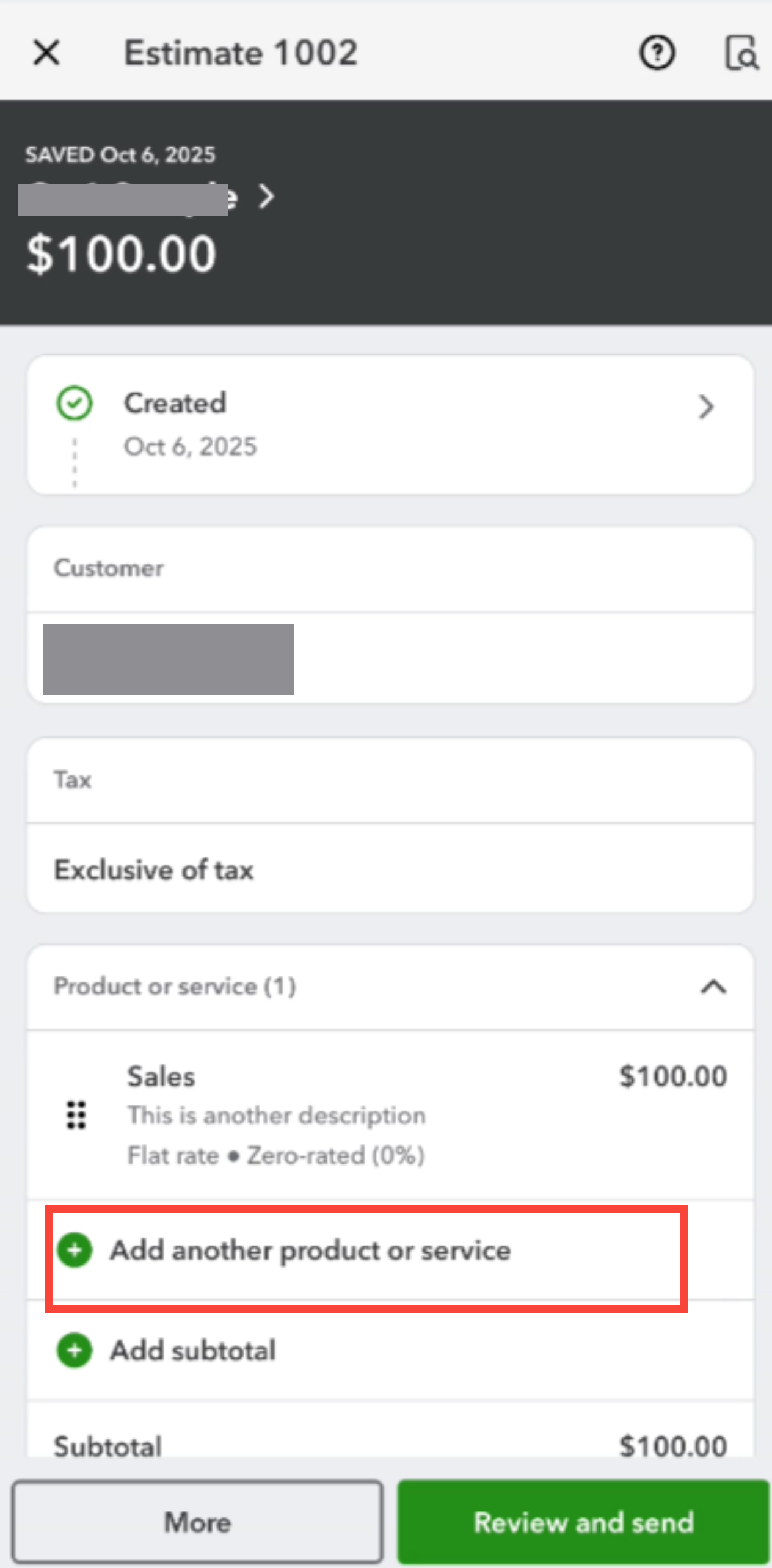
Task: Open the Sales line item
Action: (366, 1115)
